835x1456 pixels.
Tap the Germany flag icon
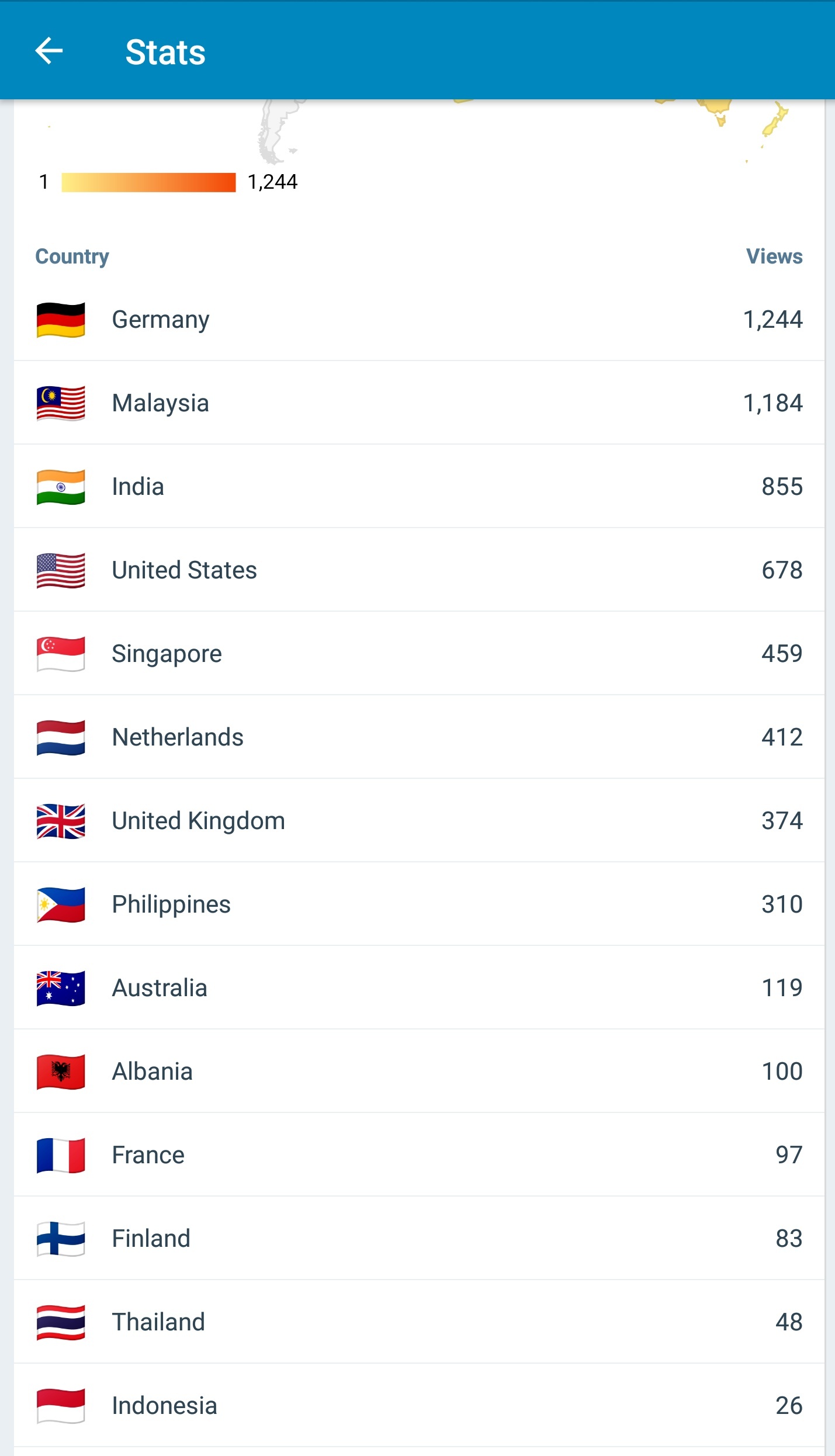point(61,320)
